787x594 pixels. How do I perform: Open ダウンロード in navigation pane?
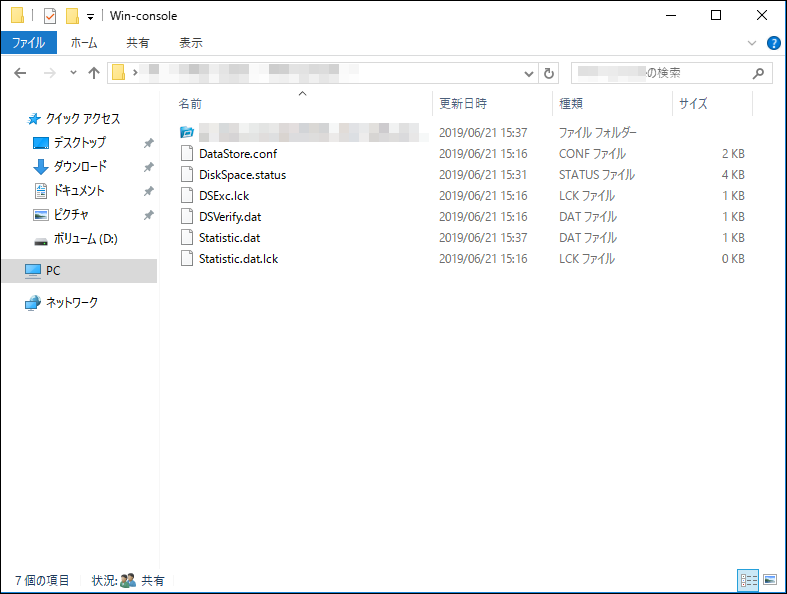pos(80,167)
